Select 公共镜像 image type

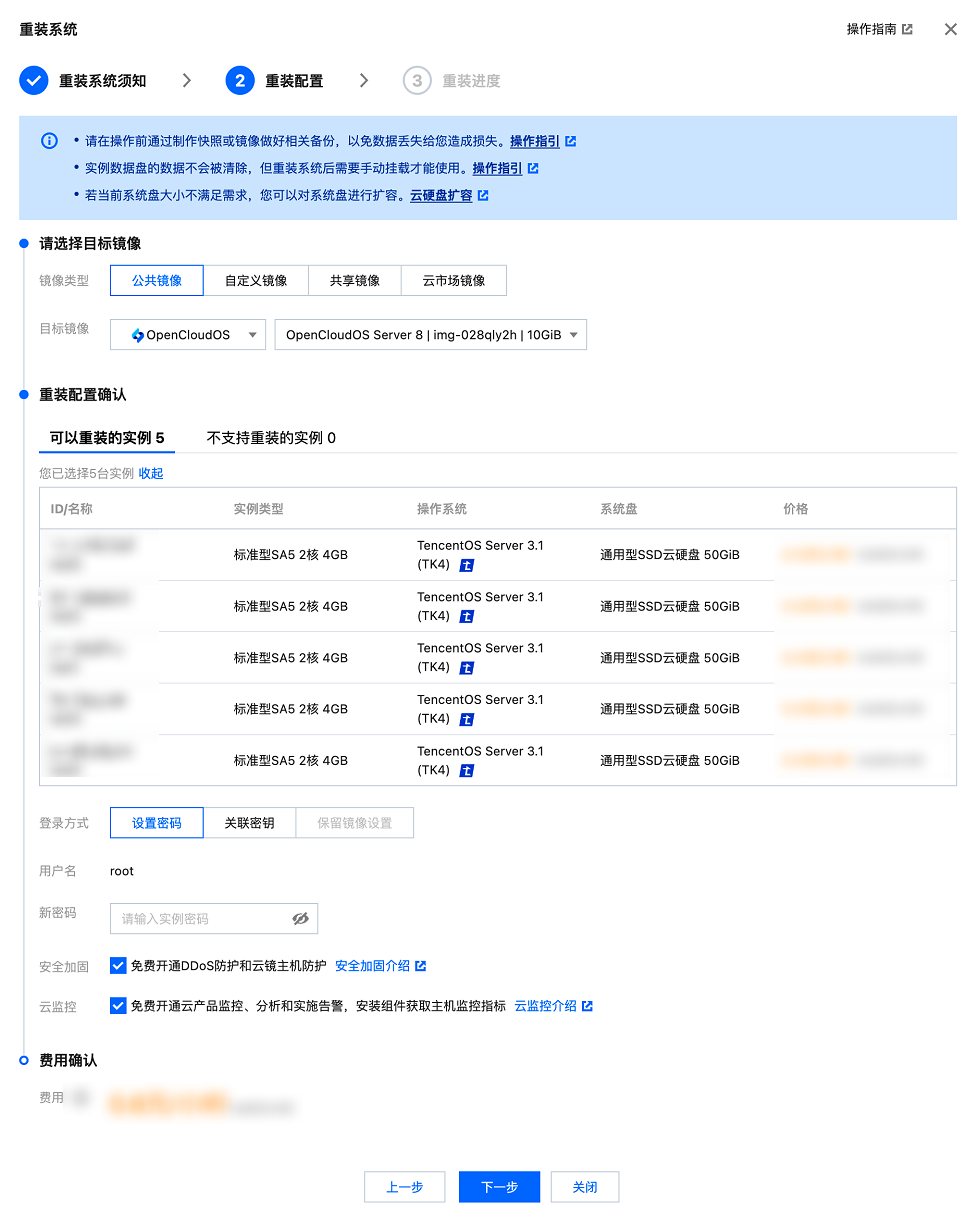tap(157, 281)
